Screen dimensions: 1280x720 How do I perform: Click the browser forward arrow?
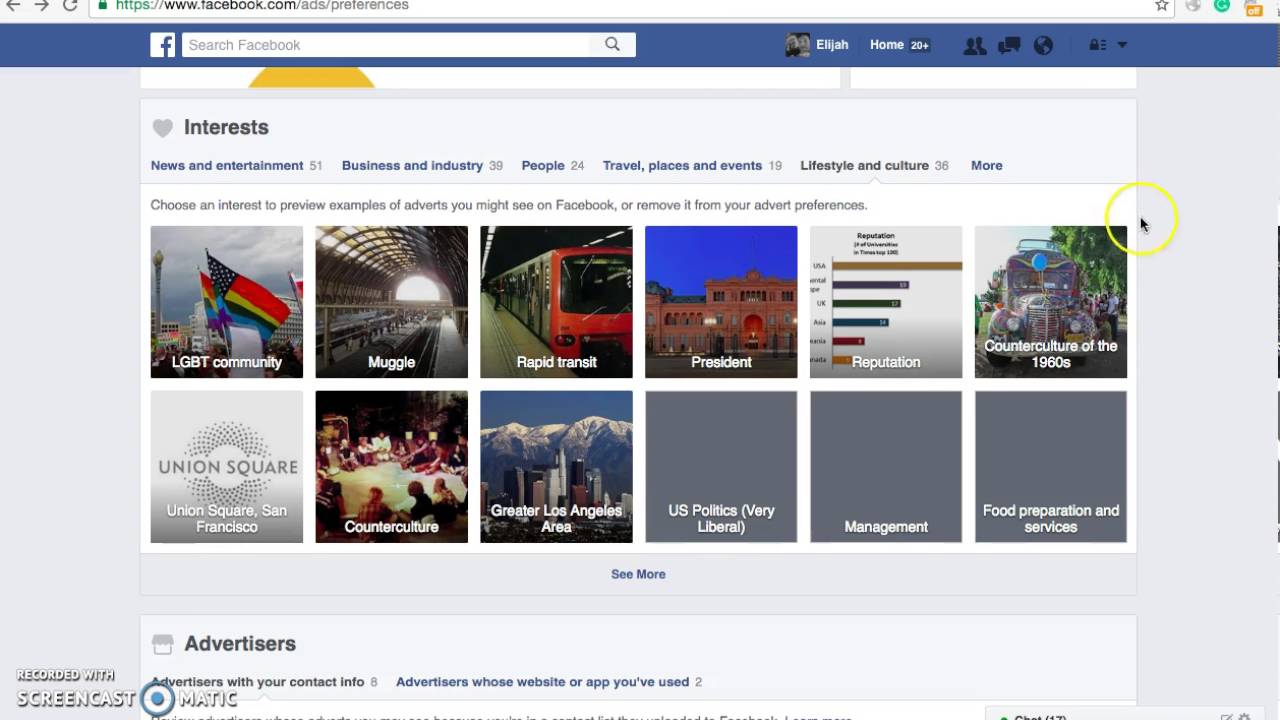click(x=41, y=5)
